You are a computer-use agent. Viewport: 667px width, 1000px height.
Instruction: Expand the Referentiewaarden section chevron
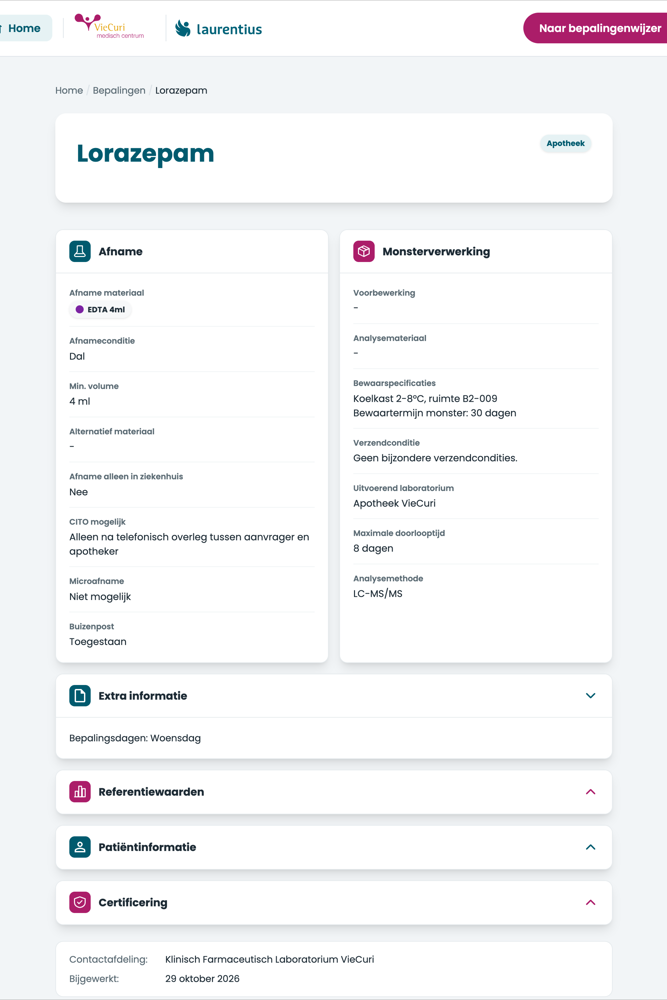pos(590,791)
